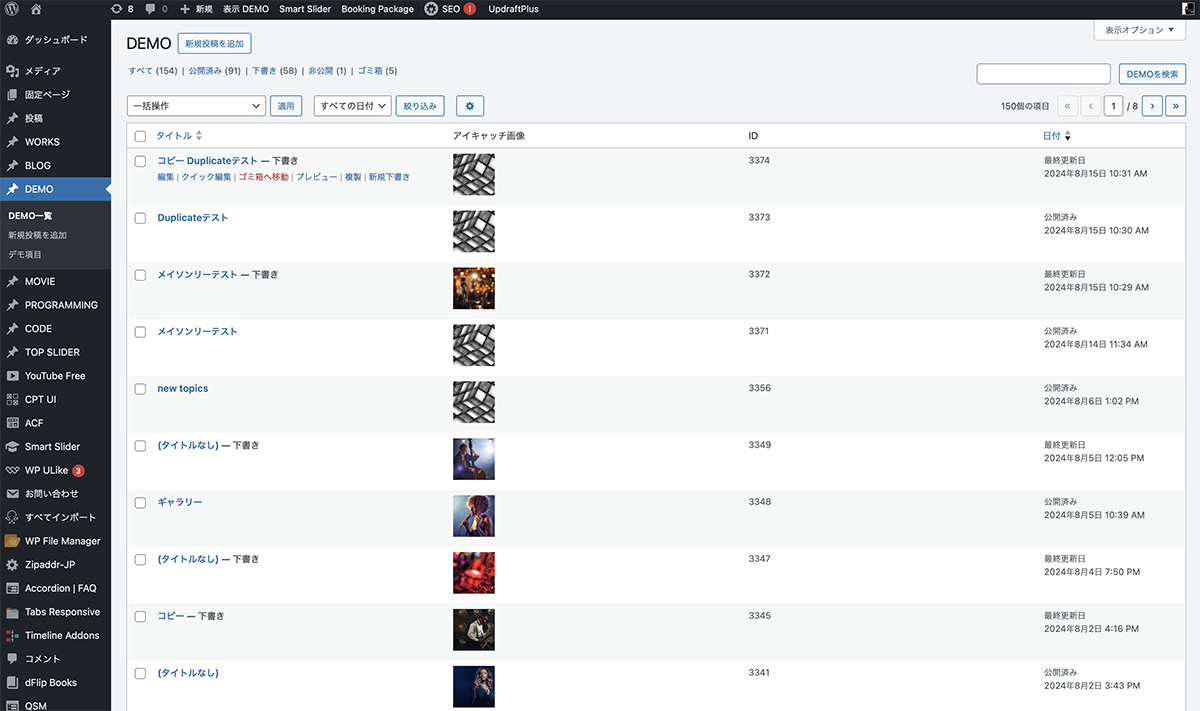The height and width of the screenshot is (711, 1200).
Task: Open the MOVIE menu in sidebar
Action: pos(40,282)
